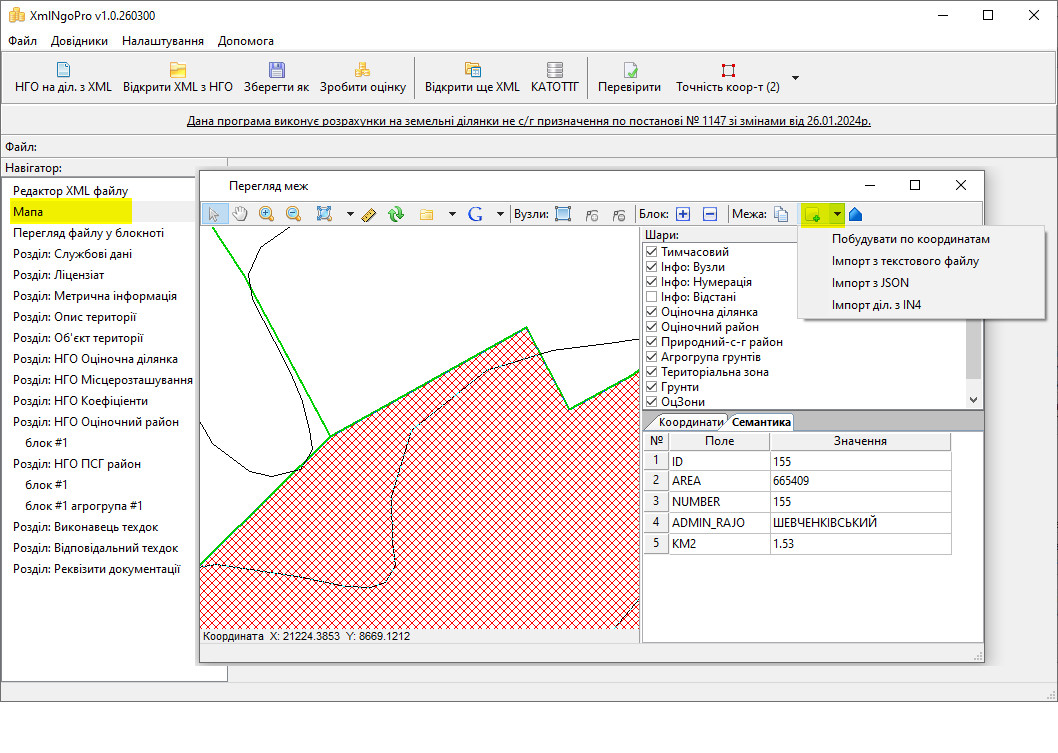Click the Google map layer icon
This screenshot has width=1058, height=753.
pos(474,214)
